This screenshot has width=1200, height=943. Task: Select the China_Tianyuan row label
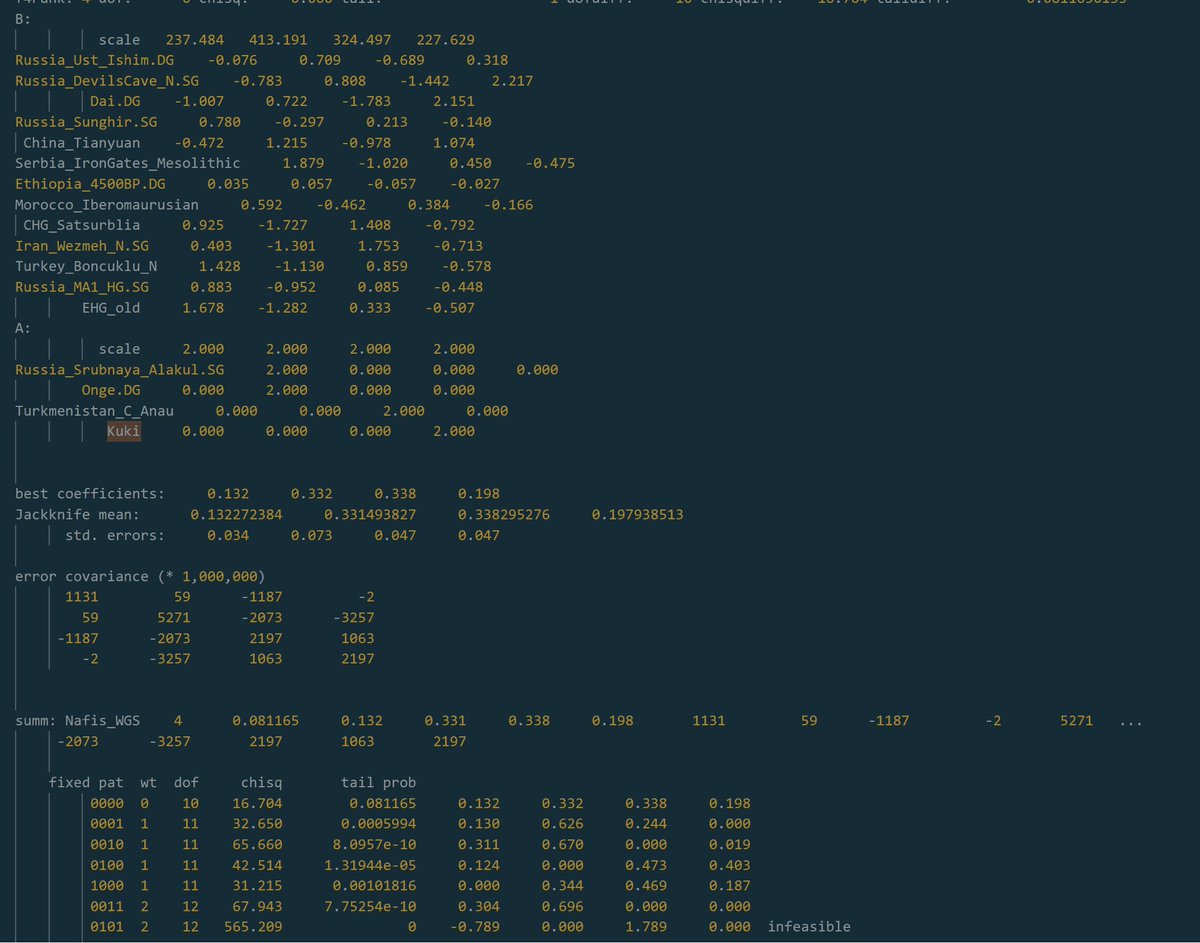pyautogui.click(x=82, y=143)
